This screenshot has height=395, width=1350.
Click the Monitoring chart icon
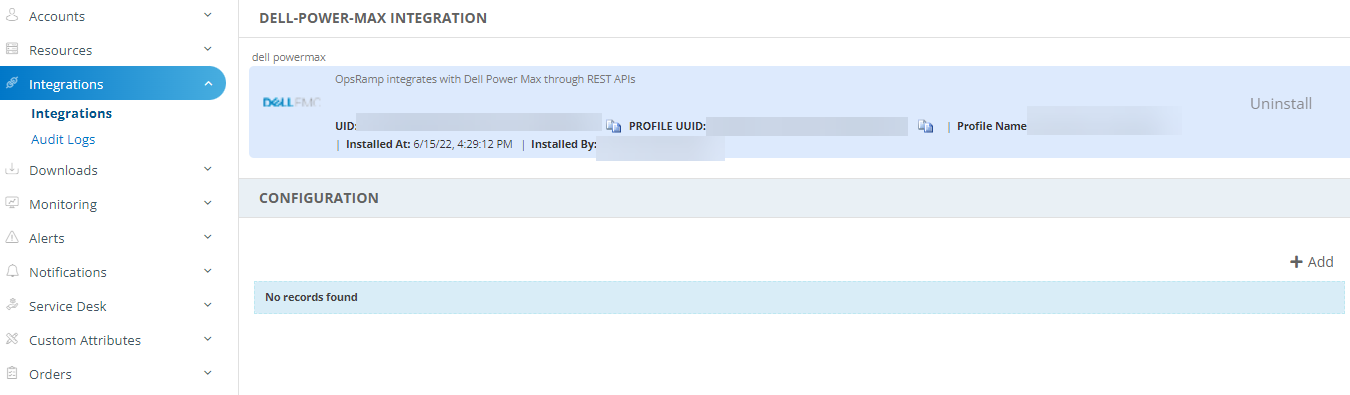point(12,203)
